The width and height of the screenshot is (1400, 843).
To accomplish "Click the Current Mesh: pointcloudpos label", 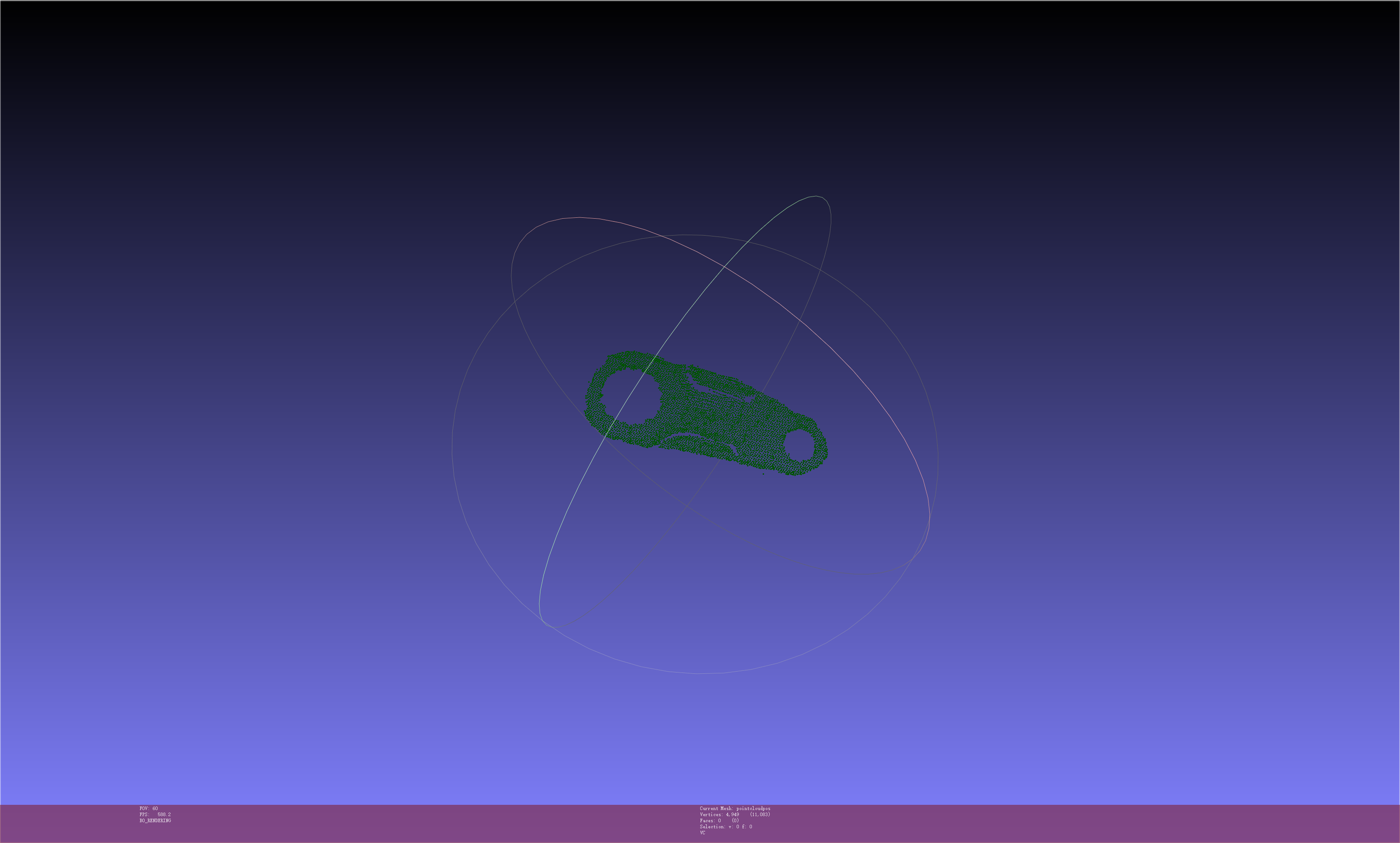I will pos(735,808).
